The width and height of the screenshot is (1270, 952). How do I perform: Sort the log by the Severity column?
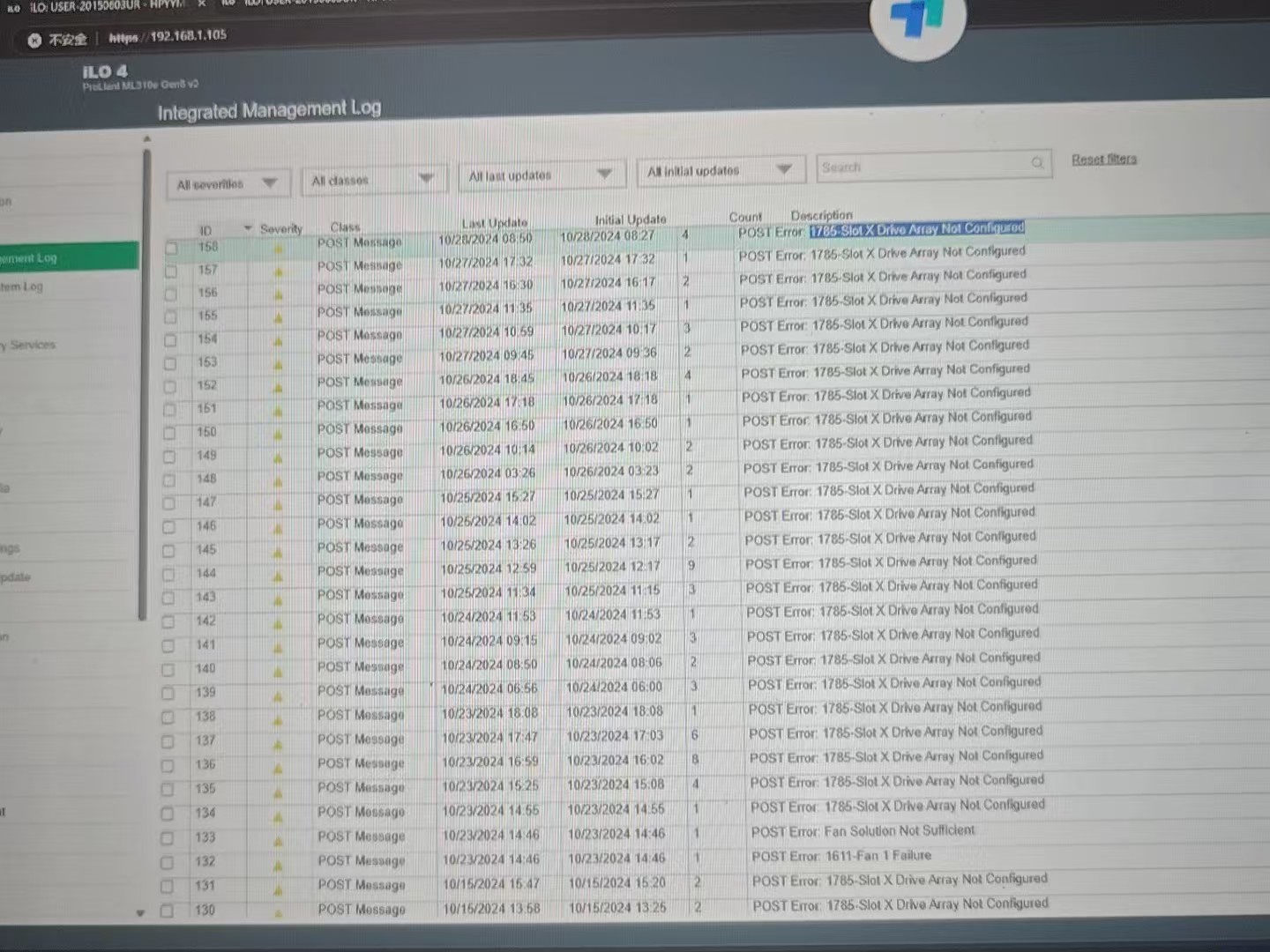(x=281, y=228)
